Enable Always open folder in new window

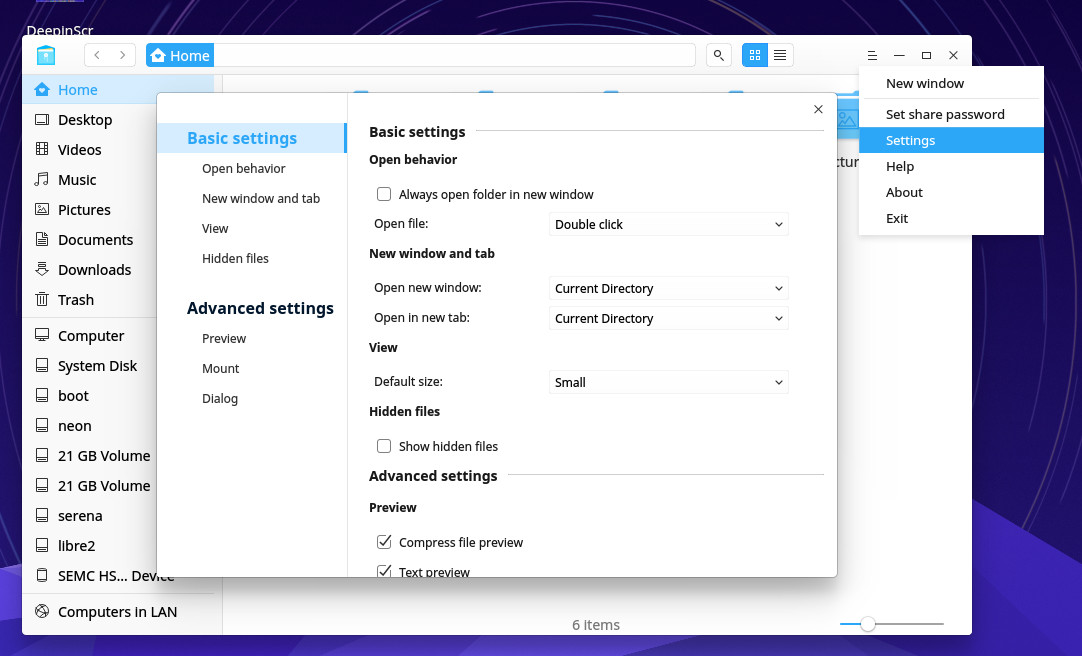[x=383, y=194]
